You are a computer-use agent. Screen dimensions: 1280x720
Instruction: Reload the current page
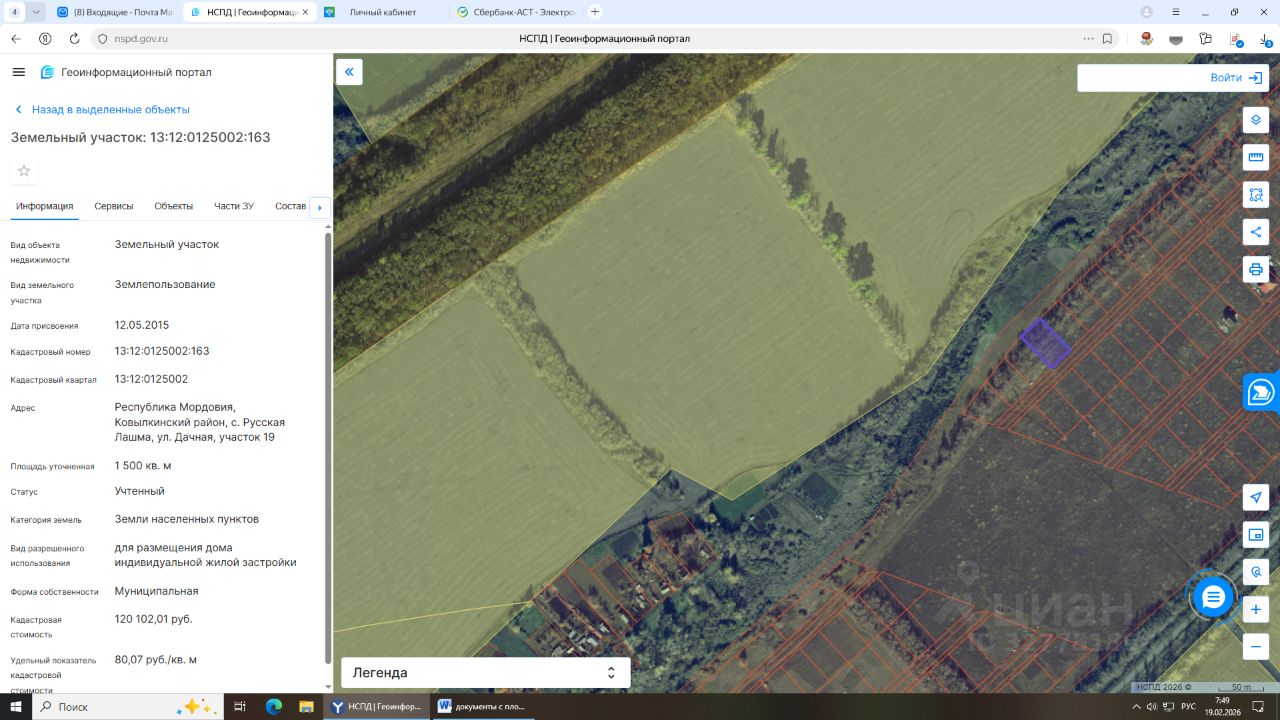point(74,39)
